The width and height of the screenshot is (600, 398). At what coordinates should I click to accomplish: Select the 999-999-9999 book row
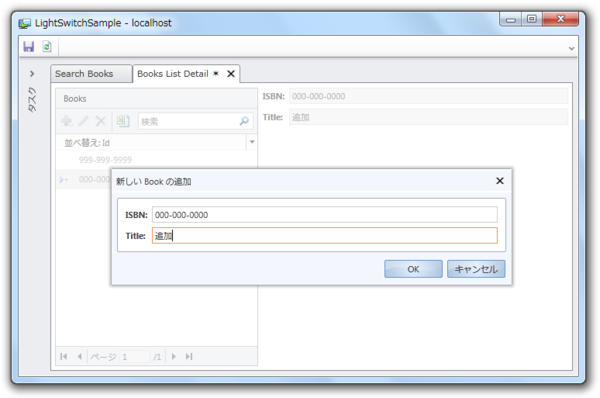(x=157, y=160)
